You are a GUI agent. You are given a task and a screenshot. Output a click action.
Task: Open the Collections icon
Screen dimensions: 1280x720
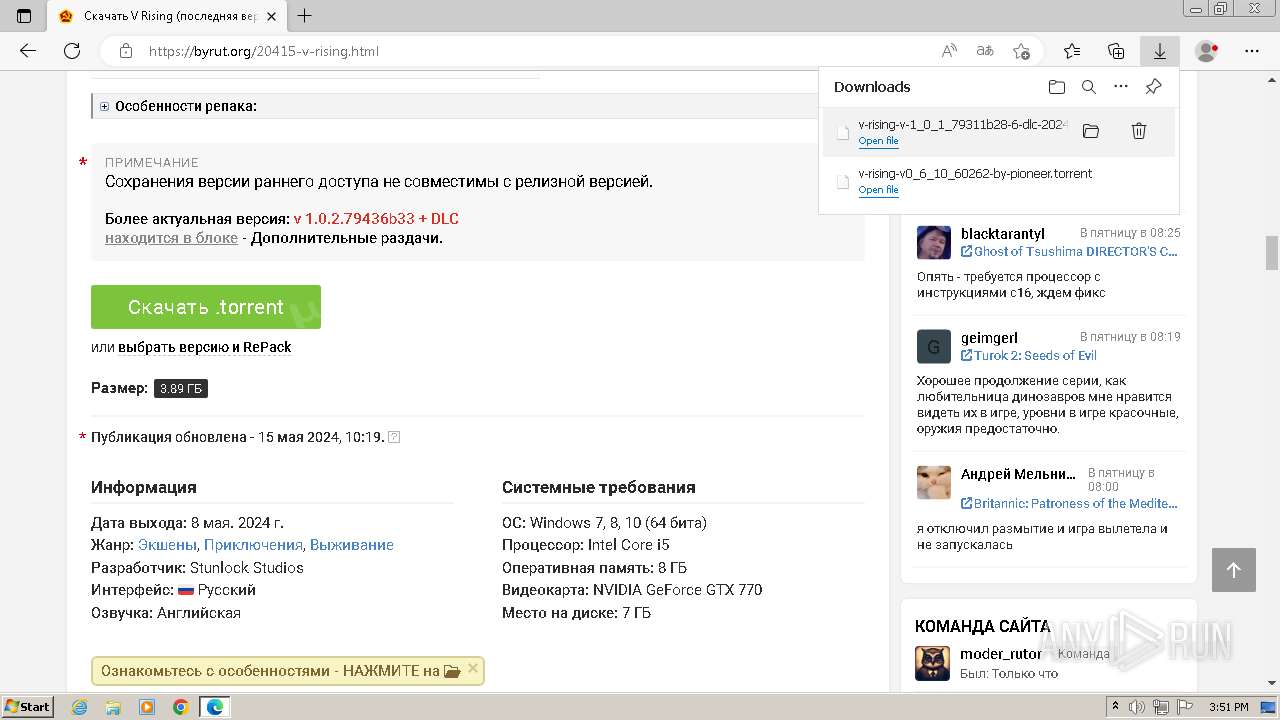(x=1116, y=51)
